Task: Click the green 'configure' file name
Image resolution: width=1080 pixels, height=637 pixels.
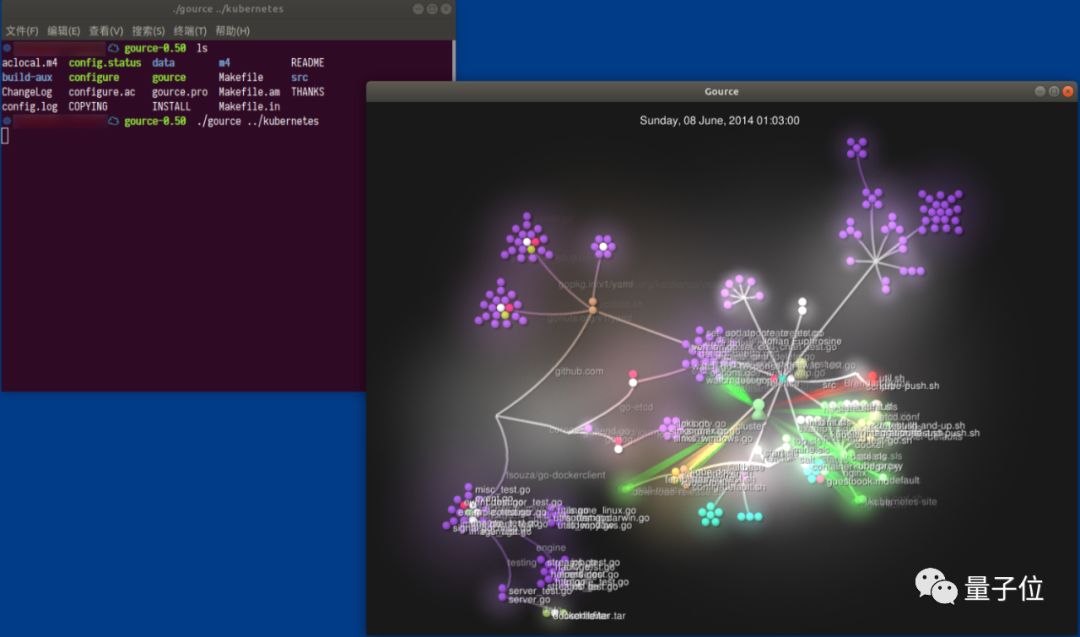Action: pos(94,77)
